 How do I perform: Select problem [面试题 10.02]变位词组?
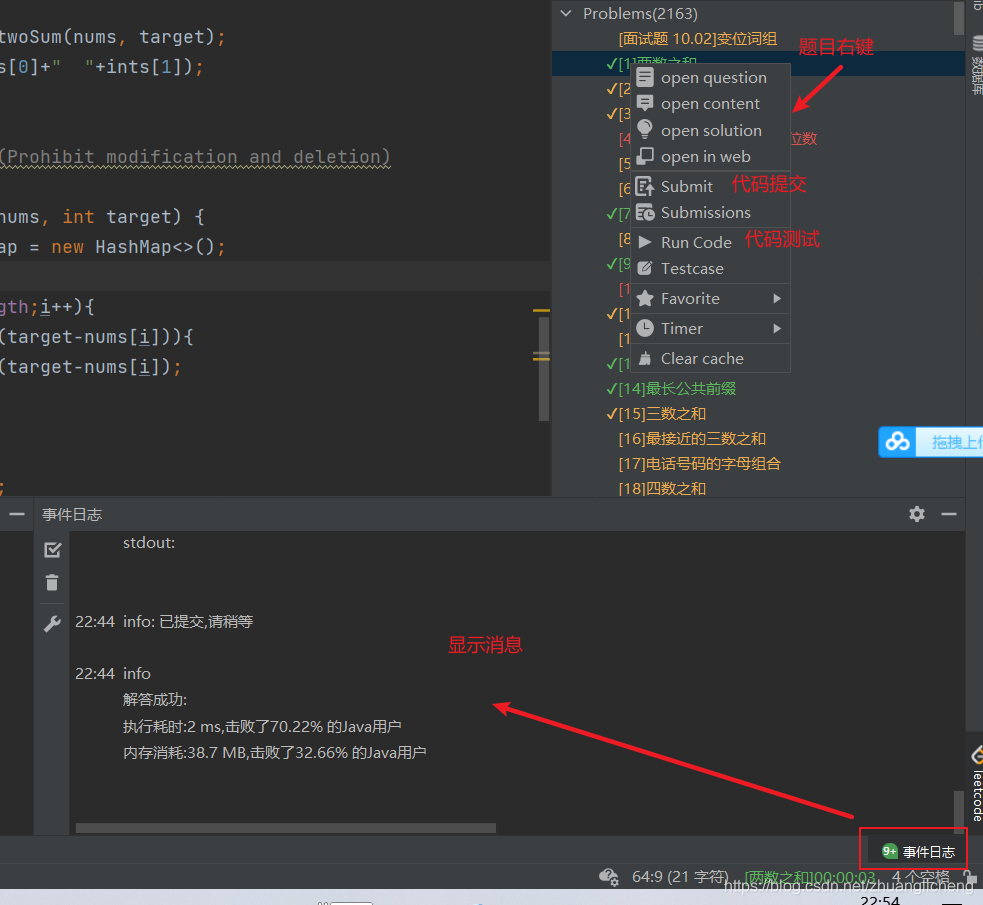point(697,39)
